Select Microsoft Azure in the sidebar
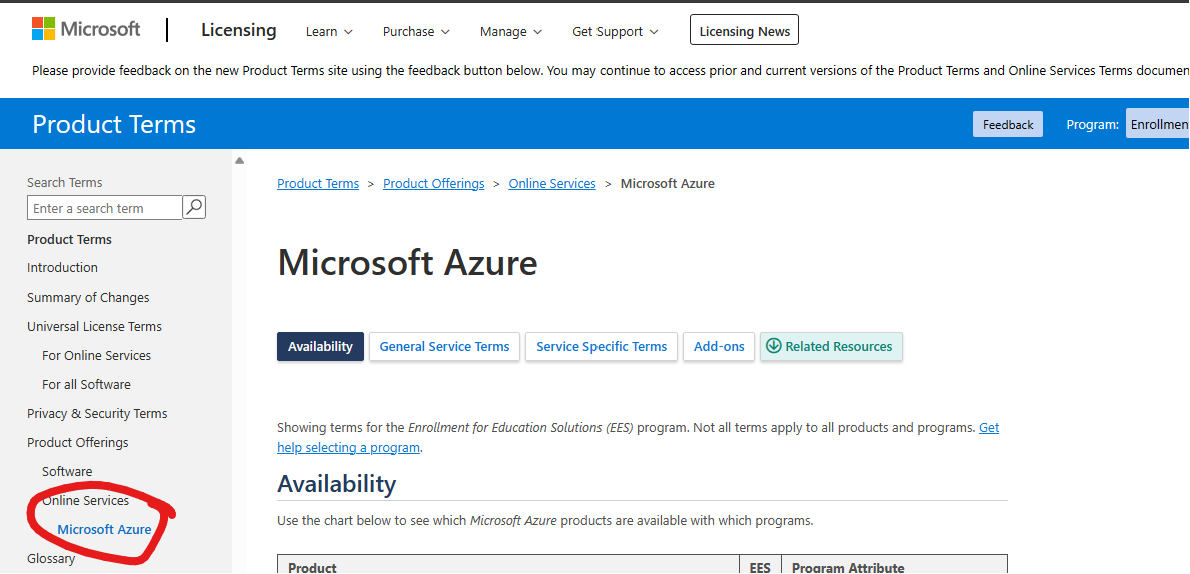This screenshot has width=1190, height=574. 104,529
